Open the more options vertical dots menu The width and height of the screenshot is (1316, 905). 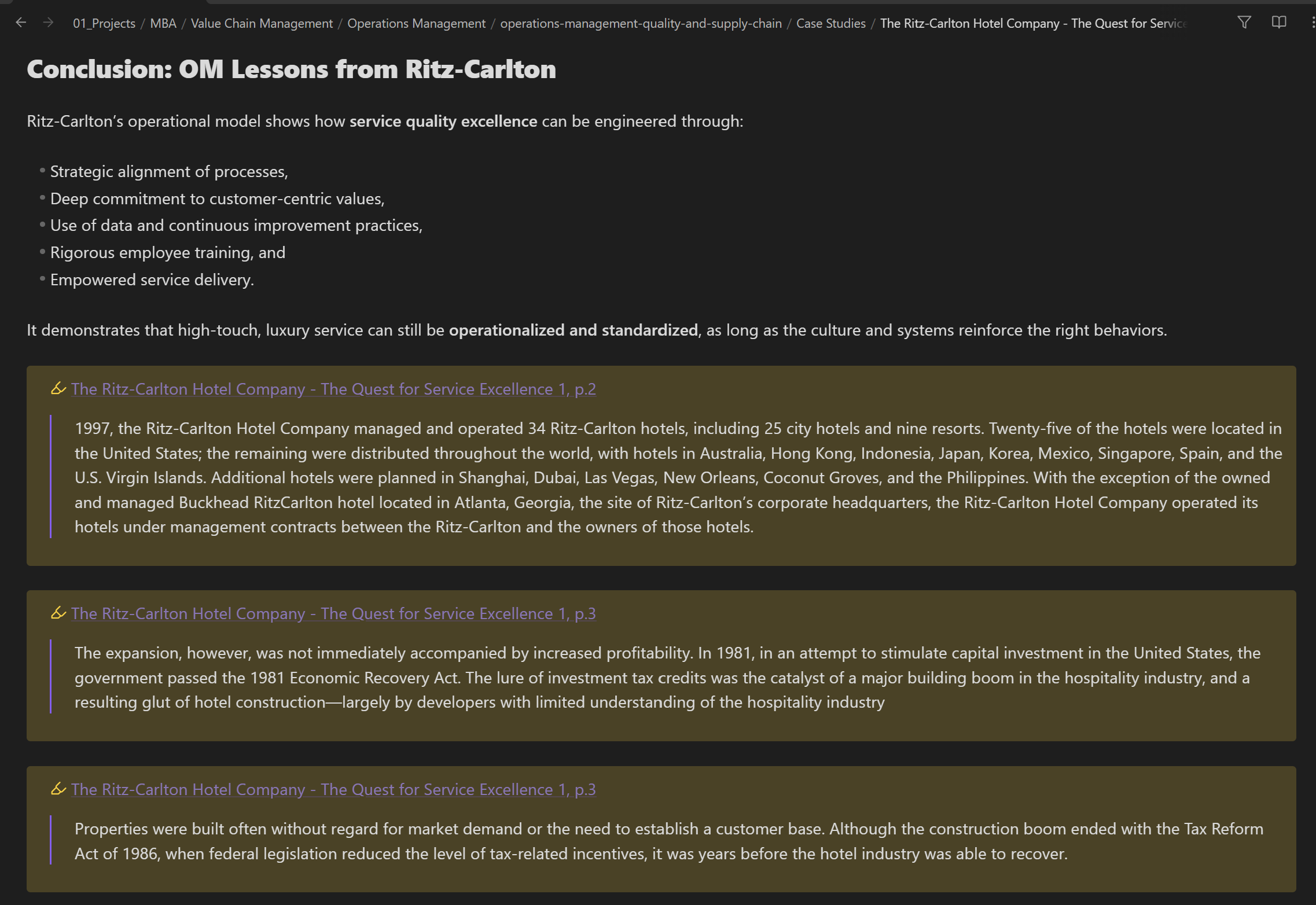[1313, 23]
